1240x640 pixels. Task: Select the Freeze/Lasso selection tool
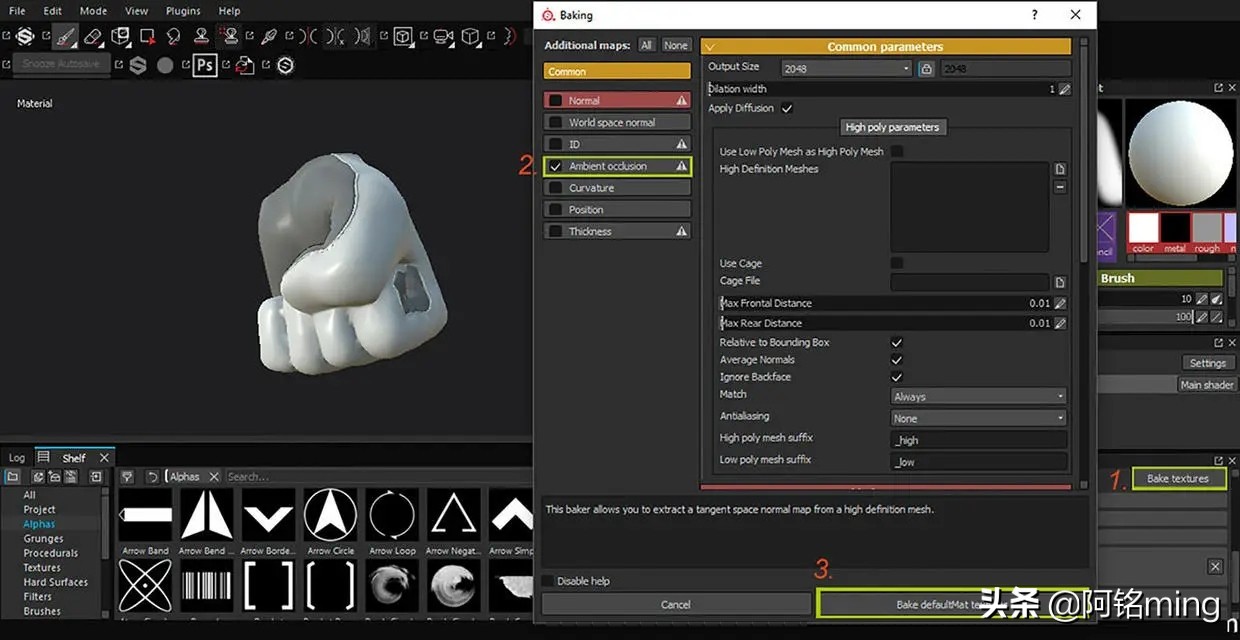[x=173, y=36]
